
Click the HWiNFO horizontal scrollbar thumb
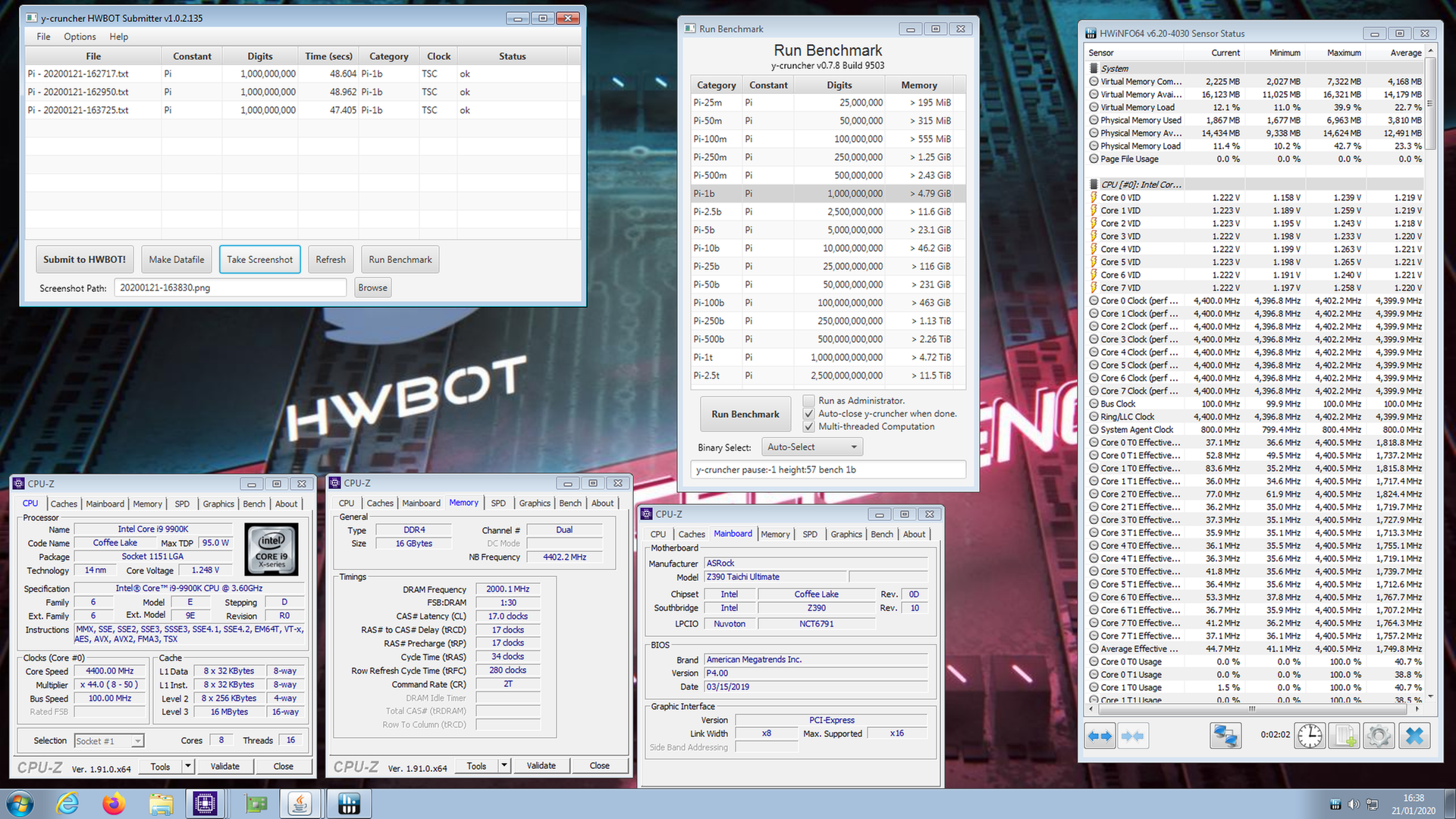pos(1252,709)
